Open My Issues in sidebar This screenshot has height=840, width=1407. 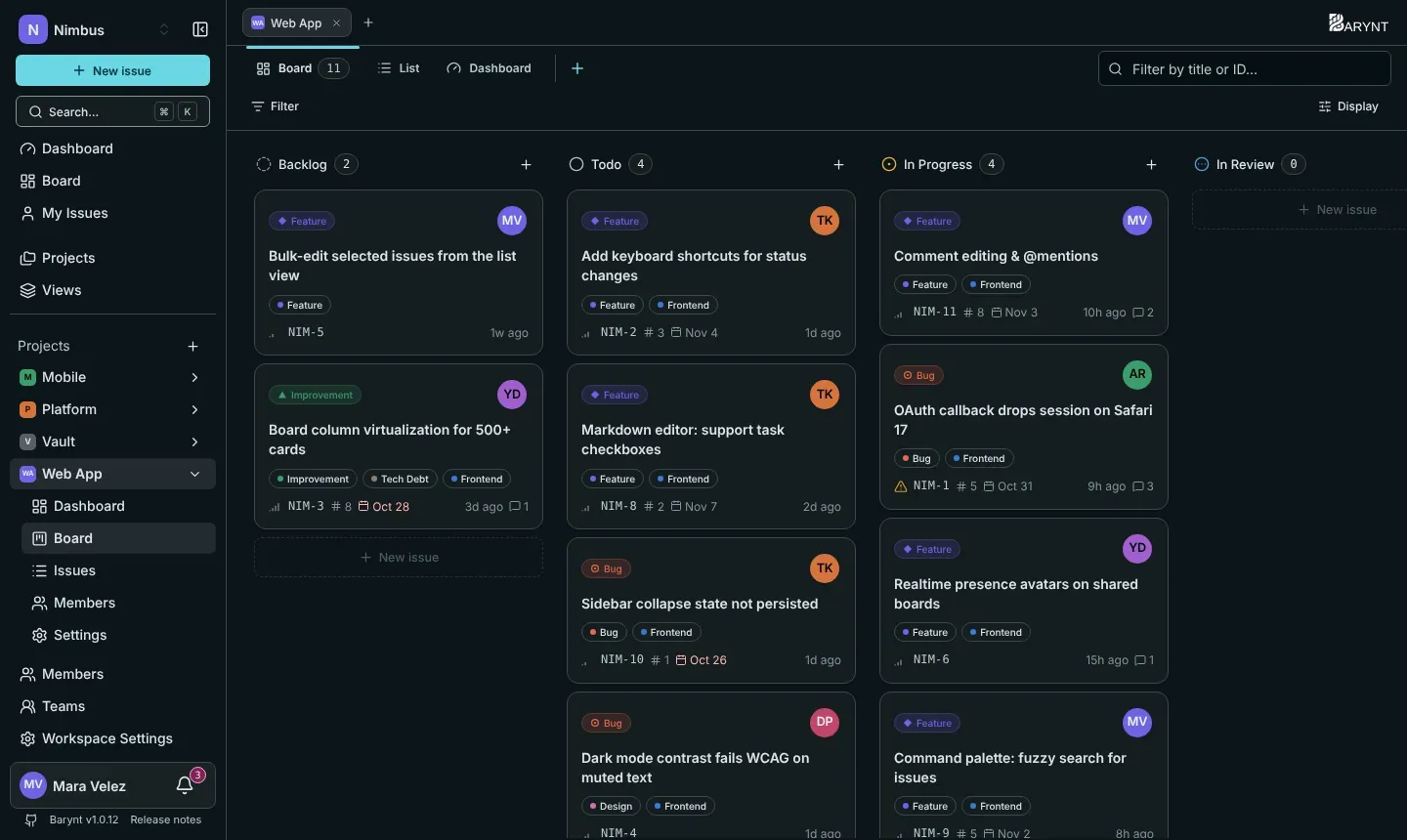coord(112,213)
